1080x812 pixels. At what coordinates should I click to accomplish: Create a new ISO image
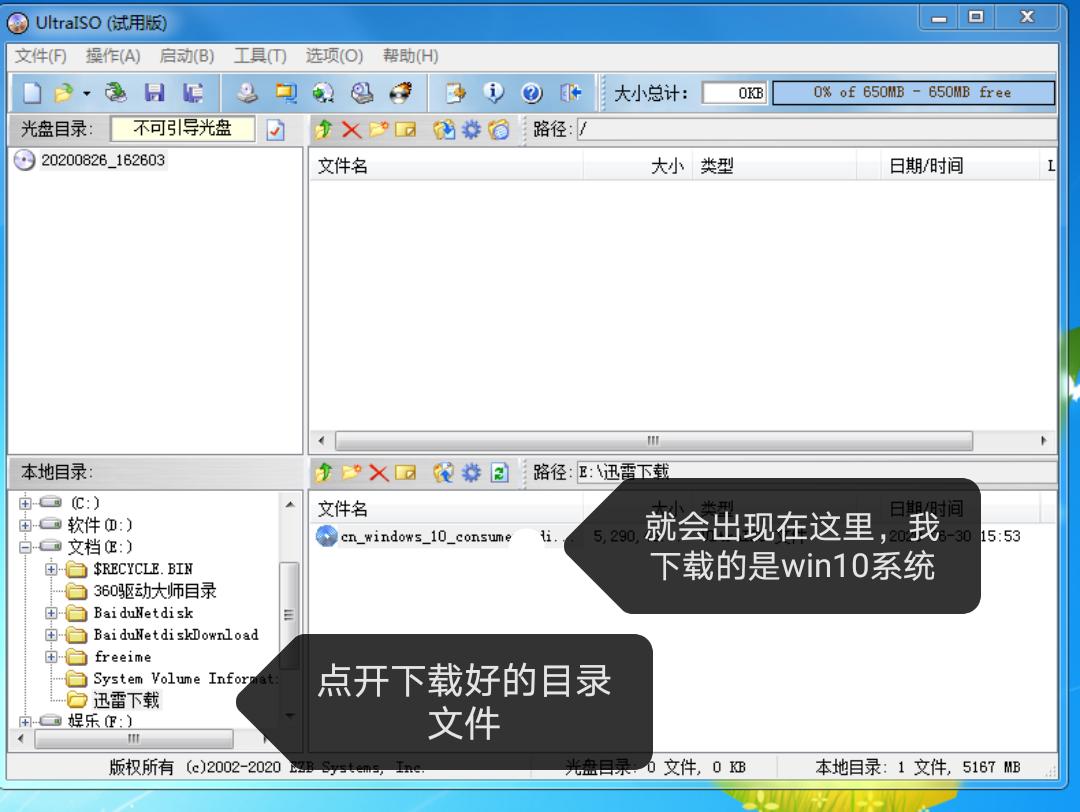(x=30, y=93)
